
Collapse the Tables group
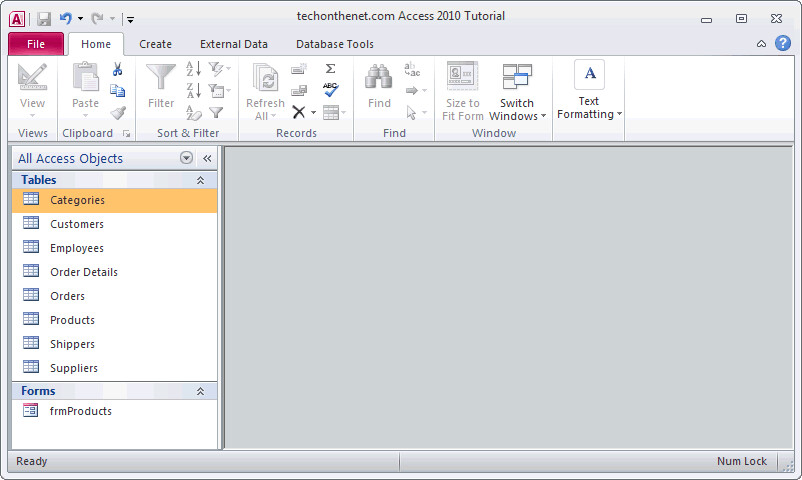(200, 180)
